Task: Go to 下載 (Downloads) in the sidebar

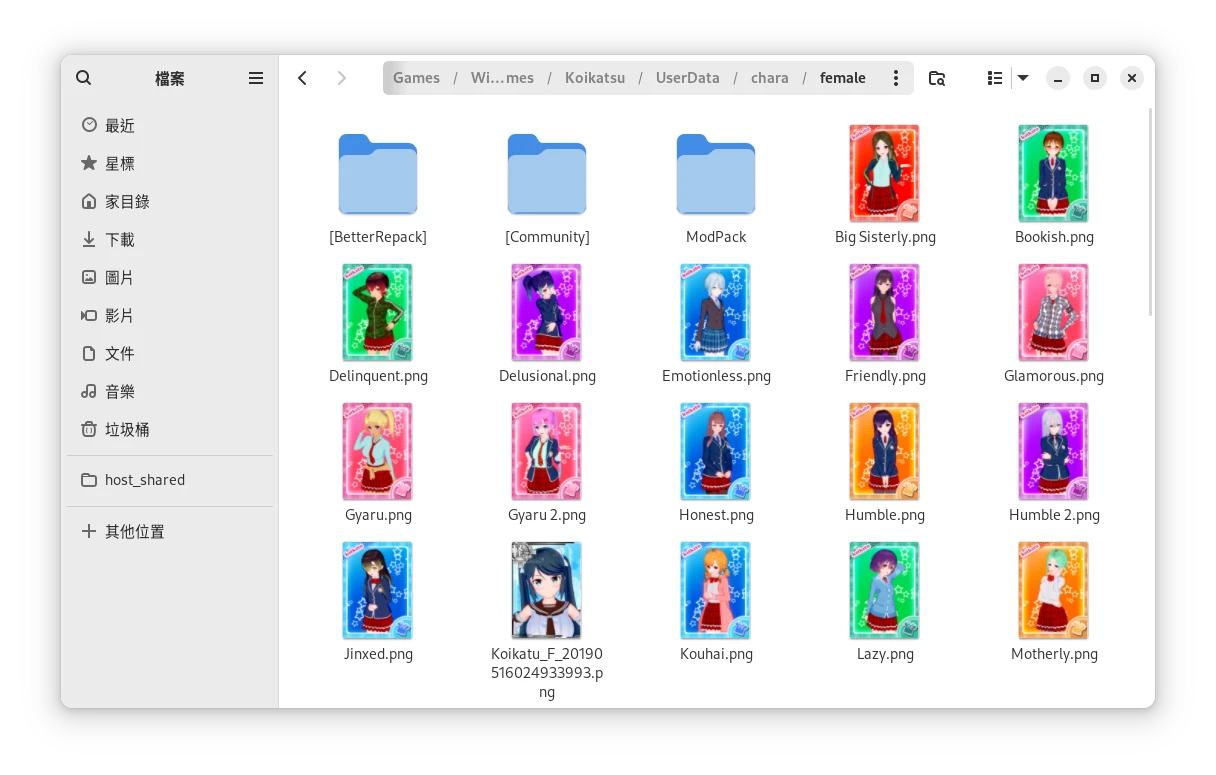Action: pos(120,239)
